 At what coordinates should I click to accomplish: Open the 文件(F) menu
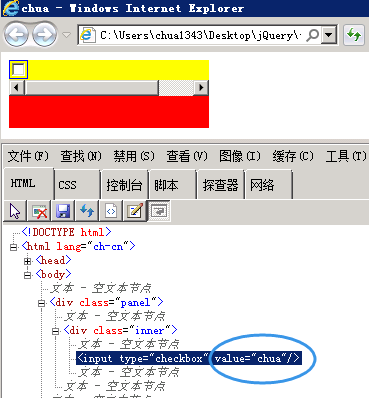coord(28,156)
